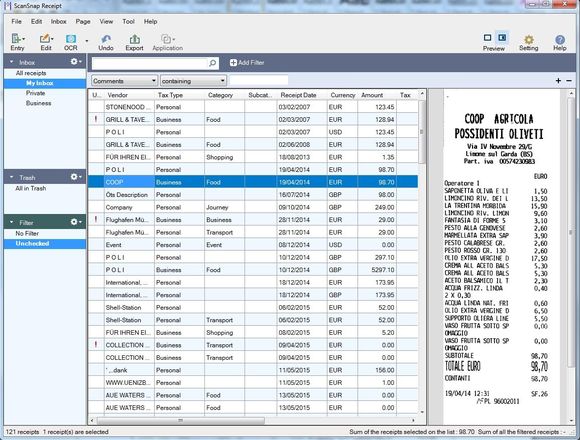The height and width of the screenshot is (440, 580).
Task: Select the Private folder
Action: pyautogui.click(x=36, y=93)
